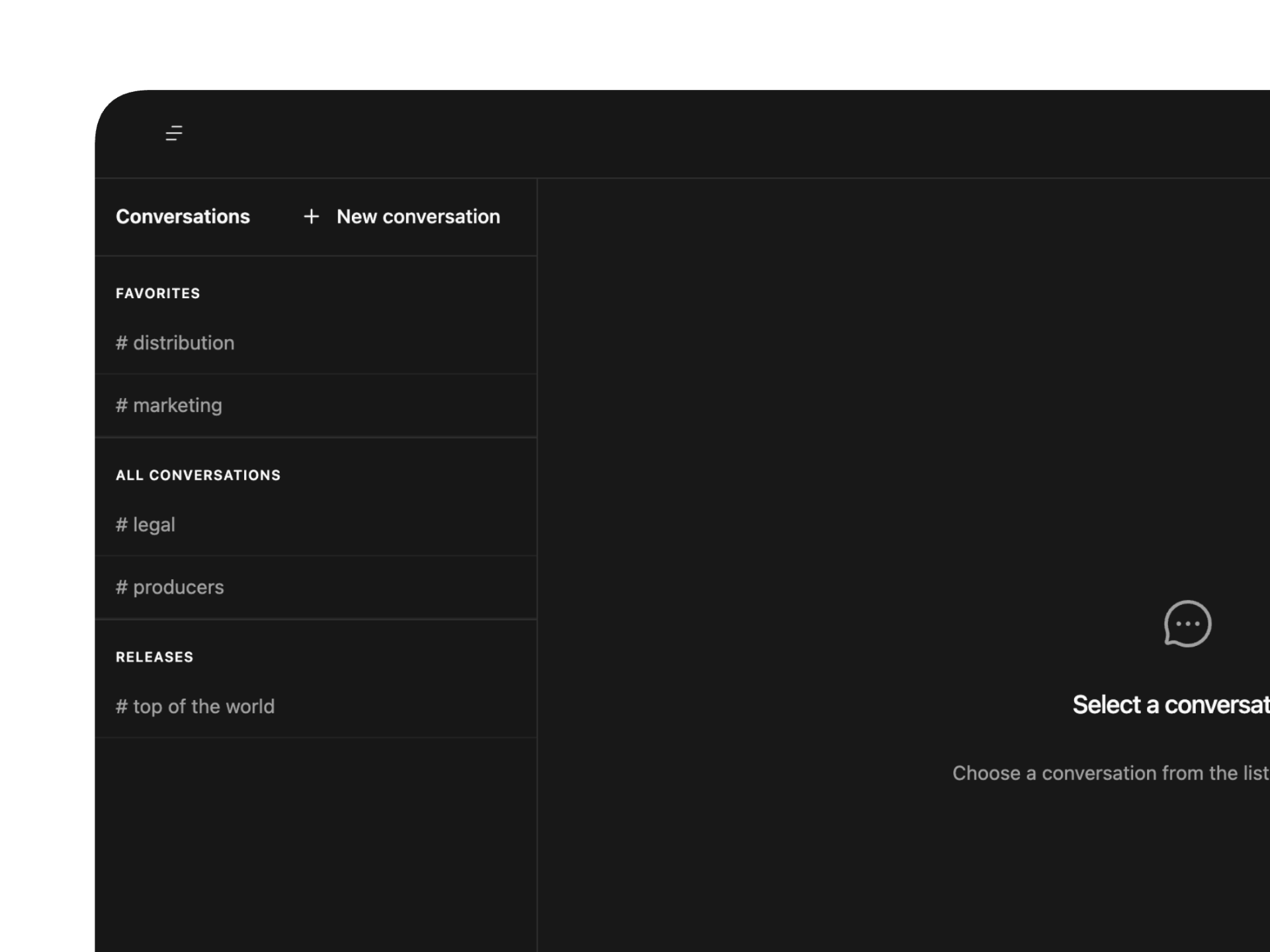
Task: Click the RELEASES section header
Action: pyautogui.click(x=154, y=657)
